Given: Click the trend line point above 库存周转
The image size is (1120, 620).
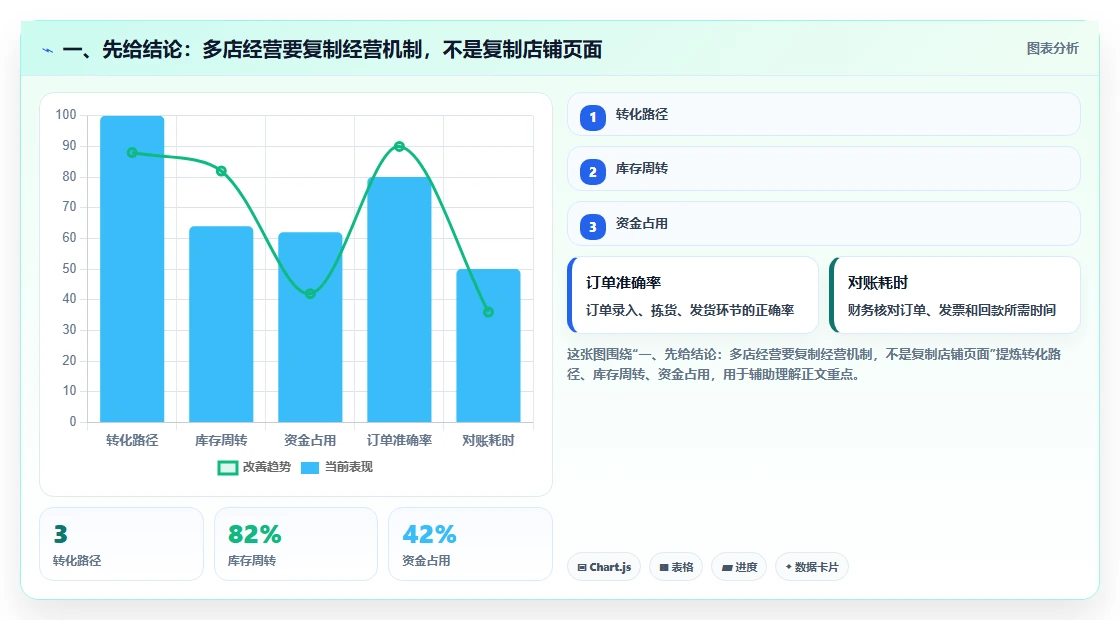Looking at the screenshot, I should (x=221, y=171).
